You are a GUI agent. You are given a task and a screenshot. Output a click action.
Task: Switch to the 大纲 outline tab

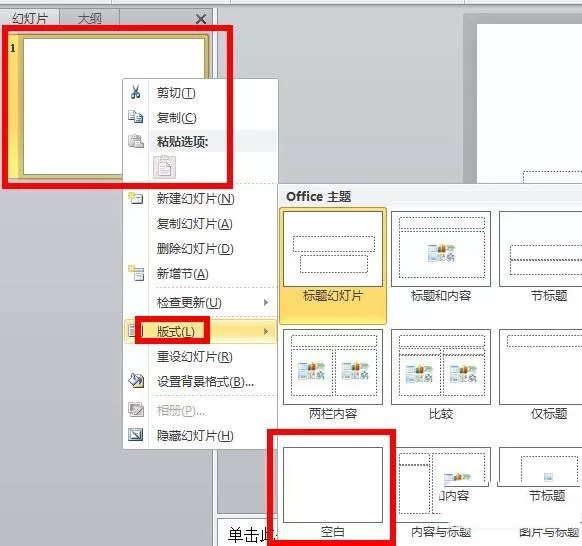[x=89, y=18]
